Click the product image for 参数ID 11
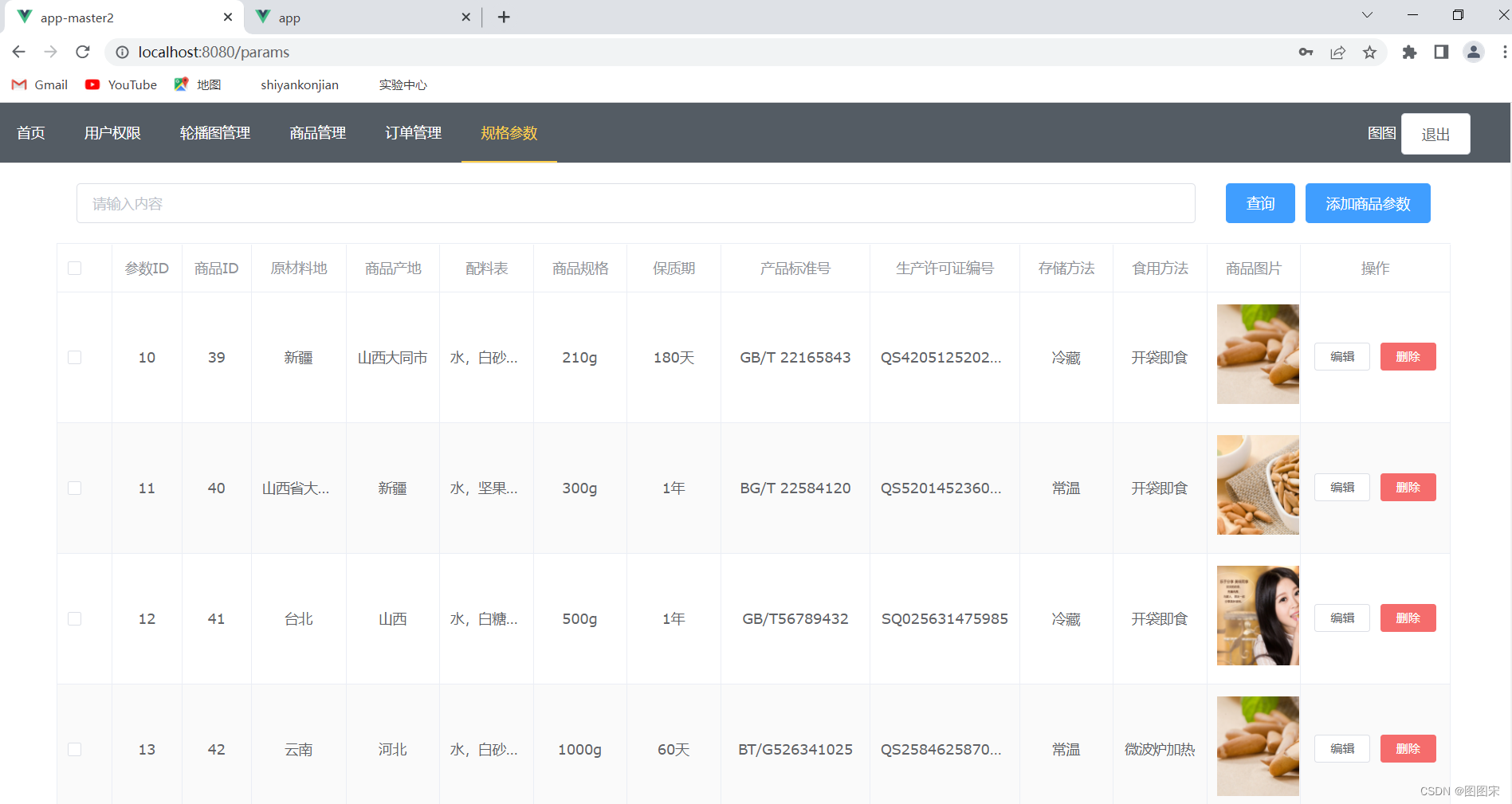Viewport: 1512px width, 804px height. coord(1258,484)
